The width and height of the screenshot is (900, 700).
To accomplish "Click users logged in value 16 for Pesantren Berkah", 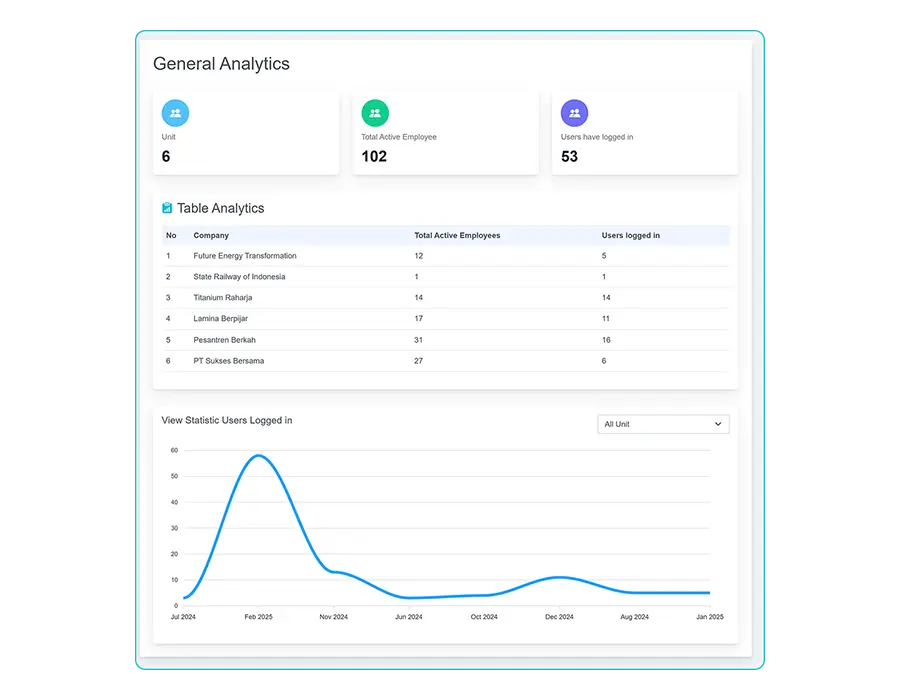I will (606, 340).
